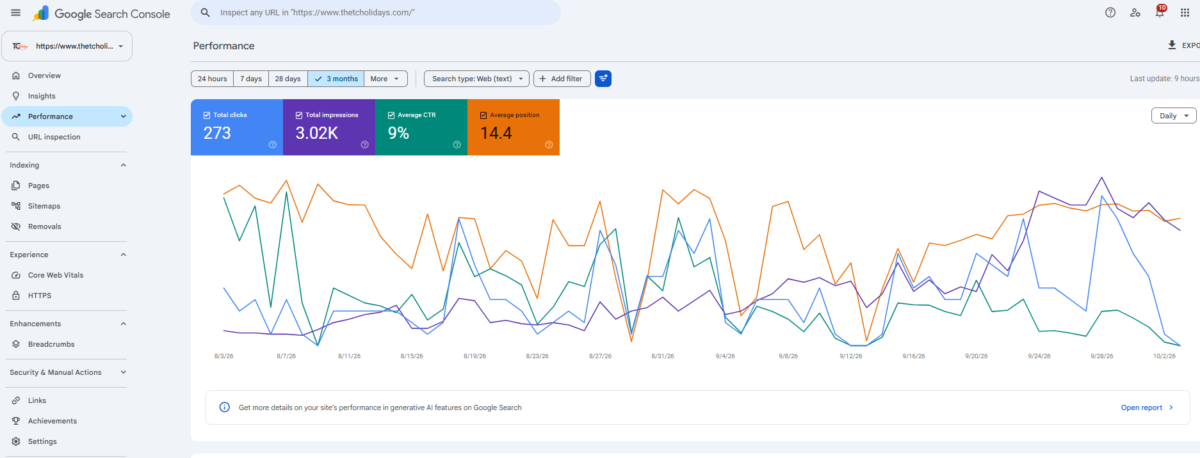Image resolution: width=1200 pixels, height=458 pixels.
Task: Toggle the Total impressions checkbox
Action: point(298,115)
